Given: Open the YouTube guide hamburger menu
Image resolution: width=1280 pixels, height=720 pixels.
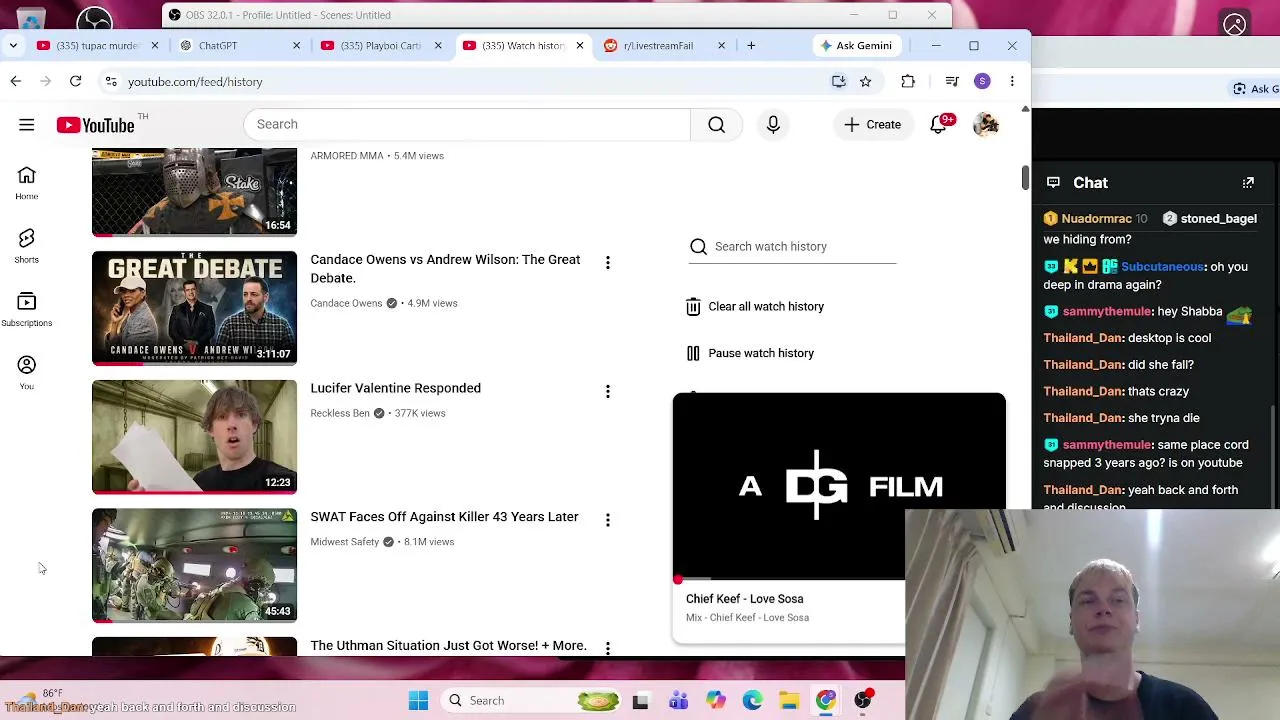Looking at the screenshot, I should [x=27, y=125].
